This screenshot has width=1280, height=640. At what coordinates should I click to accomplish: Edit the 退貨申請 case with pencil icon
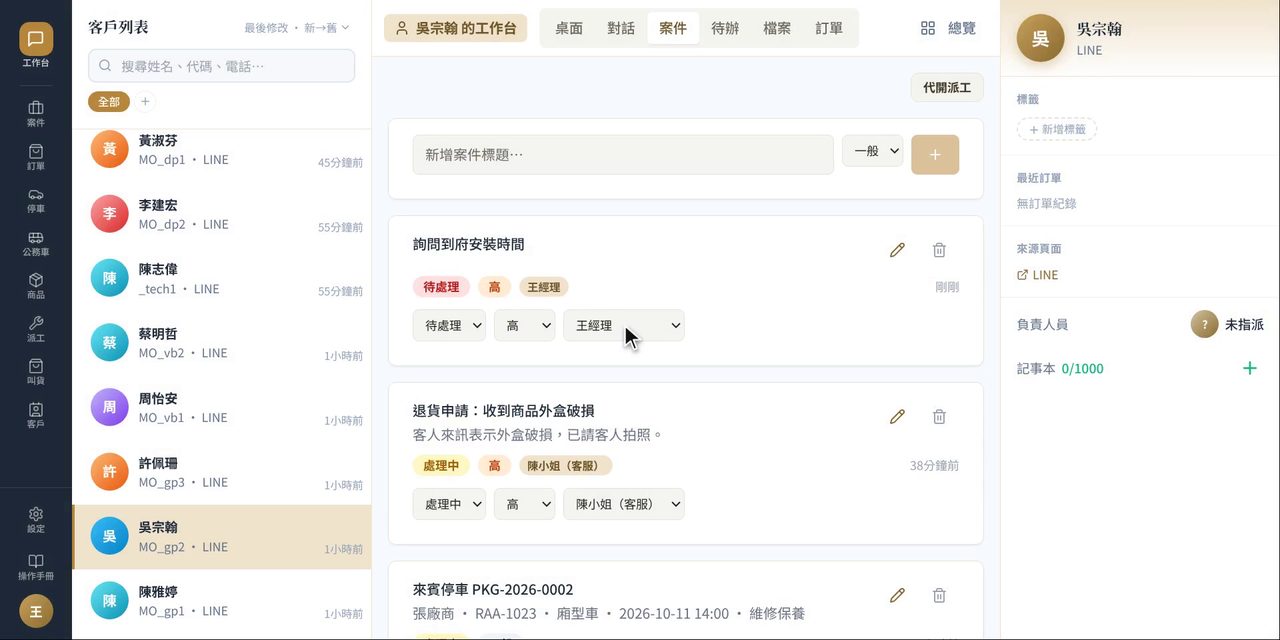tap(897, 416)
